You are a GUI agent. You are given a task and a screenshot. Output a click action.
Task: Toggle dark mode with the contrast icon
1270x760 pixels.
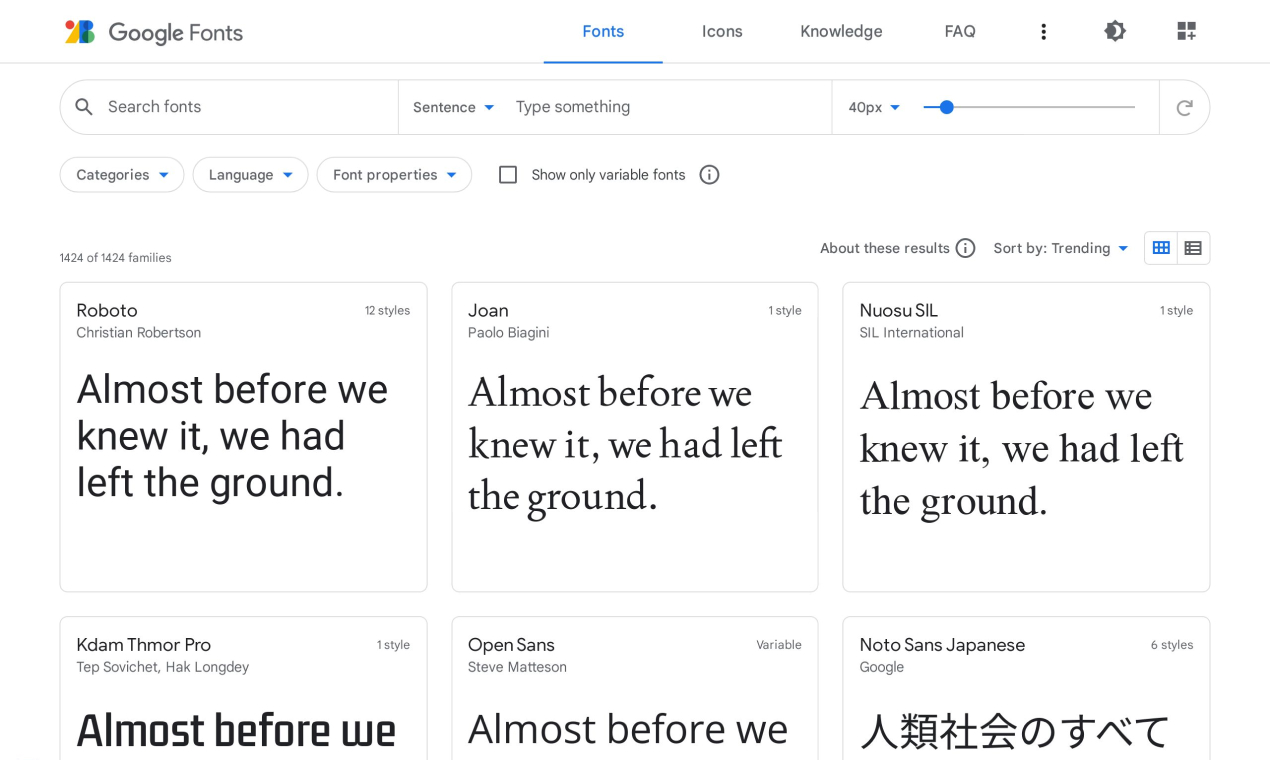click(x=1114, y=31)
